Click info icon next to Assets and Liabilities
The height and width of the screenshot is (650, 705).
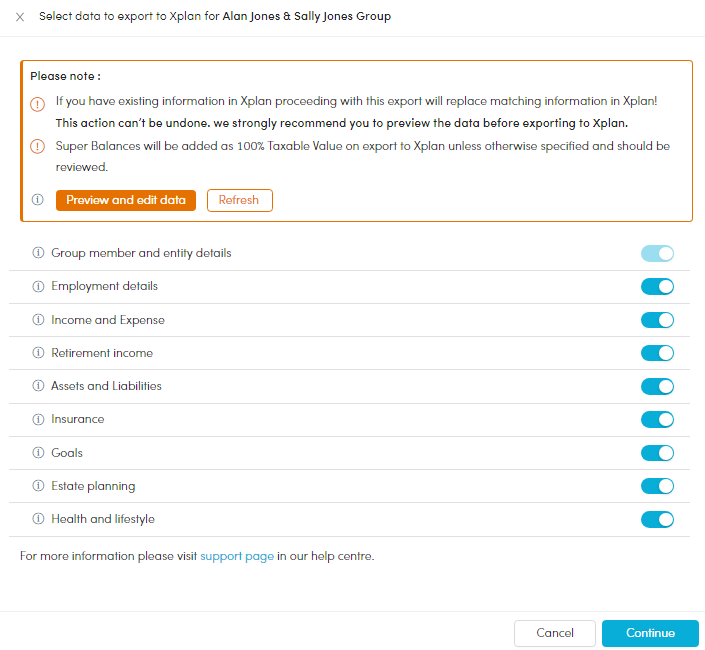pyautogui.click(x=38, y=386)
